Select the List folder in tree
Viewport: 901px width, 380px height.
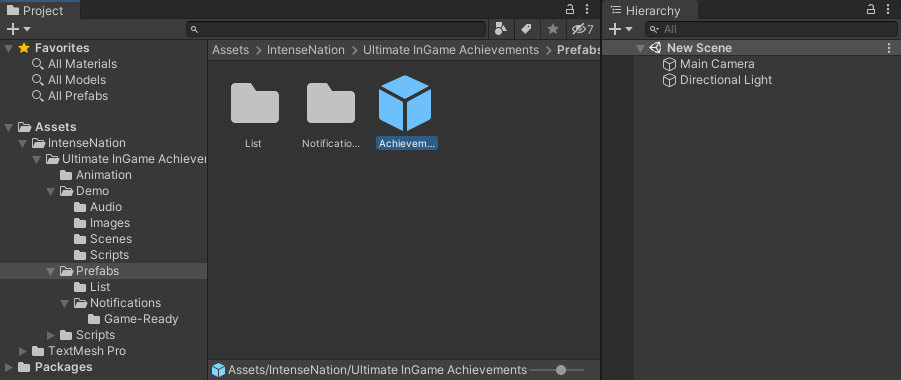click(x=100, y=287)
